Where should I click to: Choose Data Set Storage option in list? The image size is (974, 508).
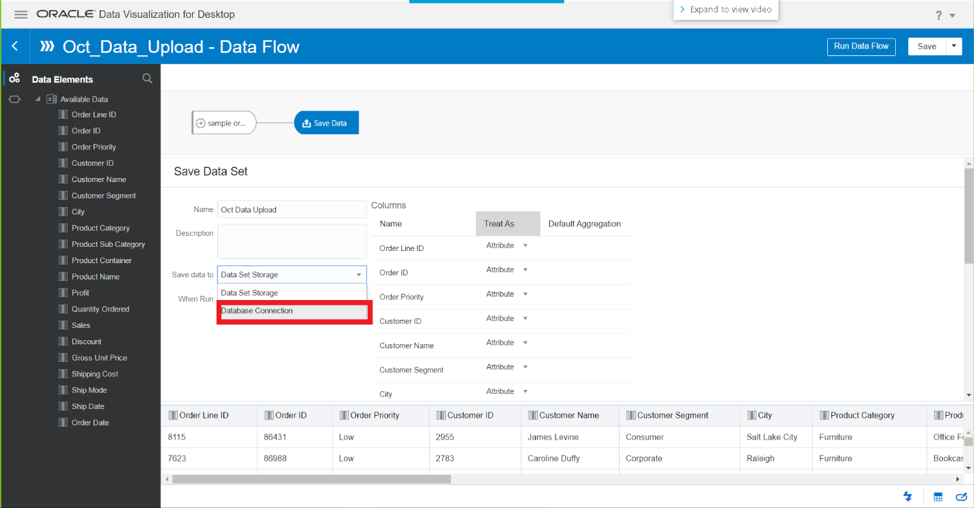click(292, 293)
